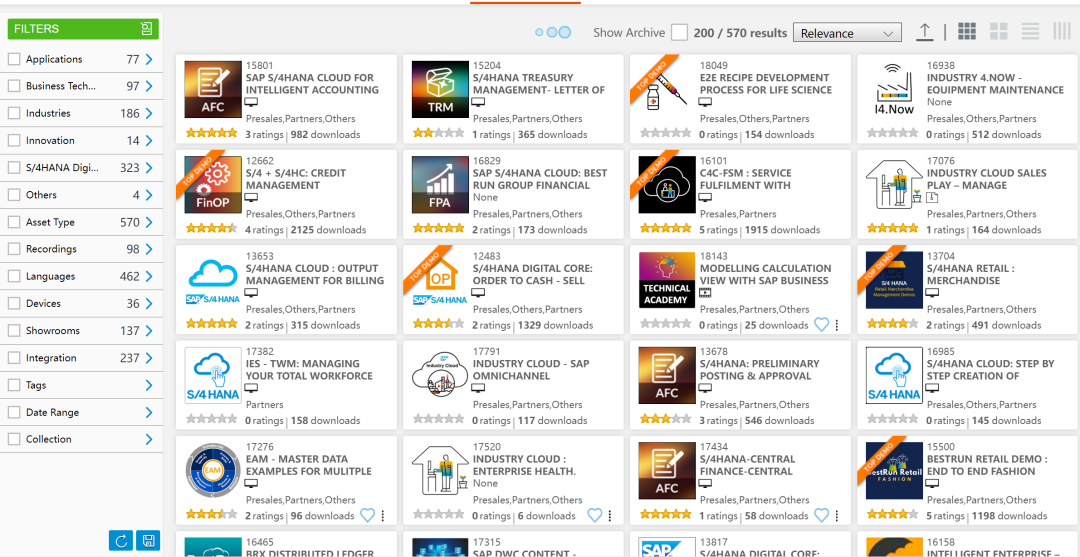Open E2E Recipe Development Process title
1080x557 pixels.
click(x=766, y=83)
